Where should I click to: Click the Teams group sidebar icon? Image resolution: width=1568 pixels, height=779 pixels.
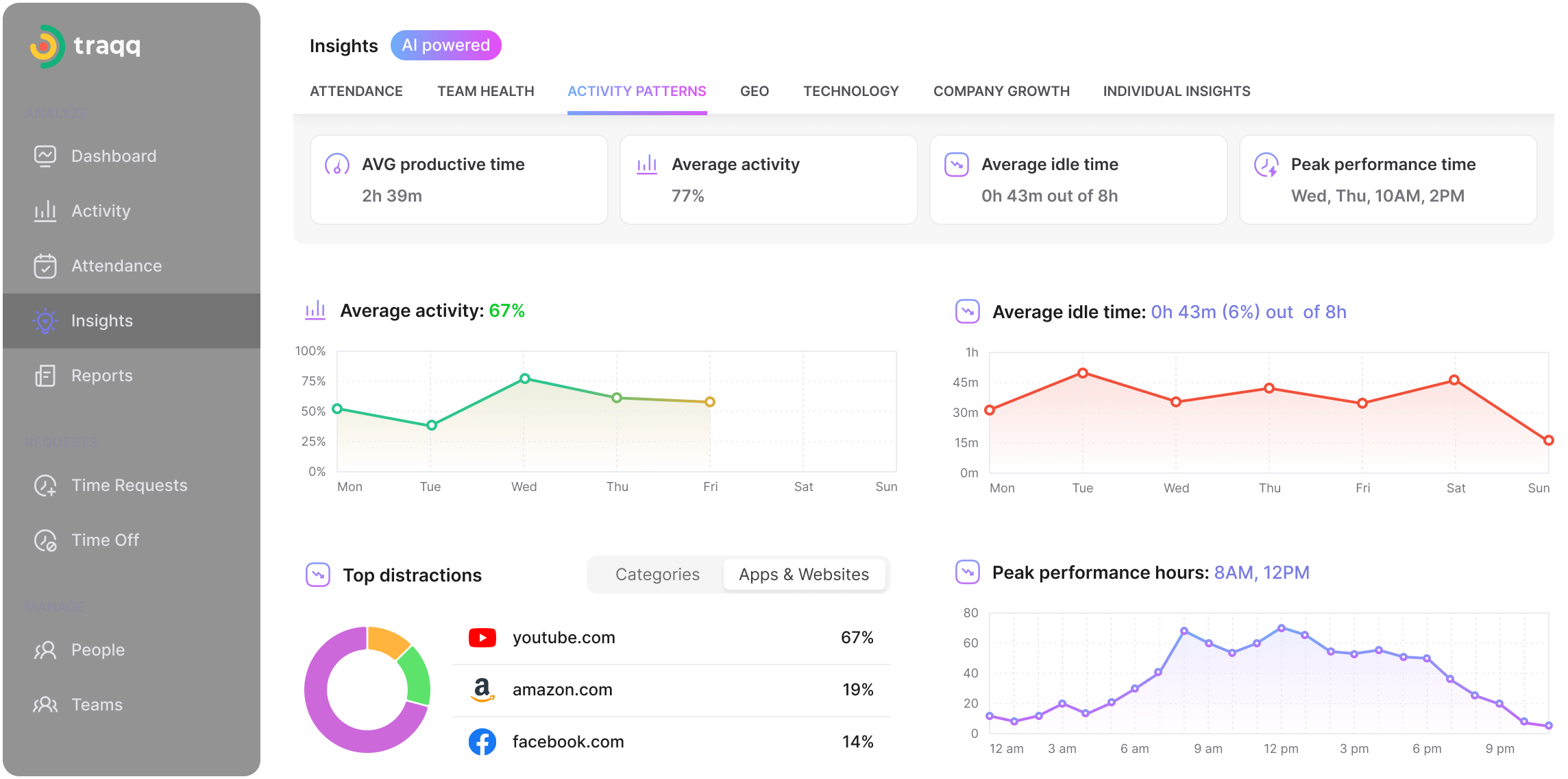coord(45,705)
